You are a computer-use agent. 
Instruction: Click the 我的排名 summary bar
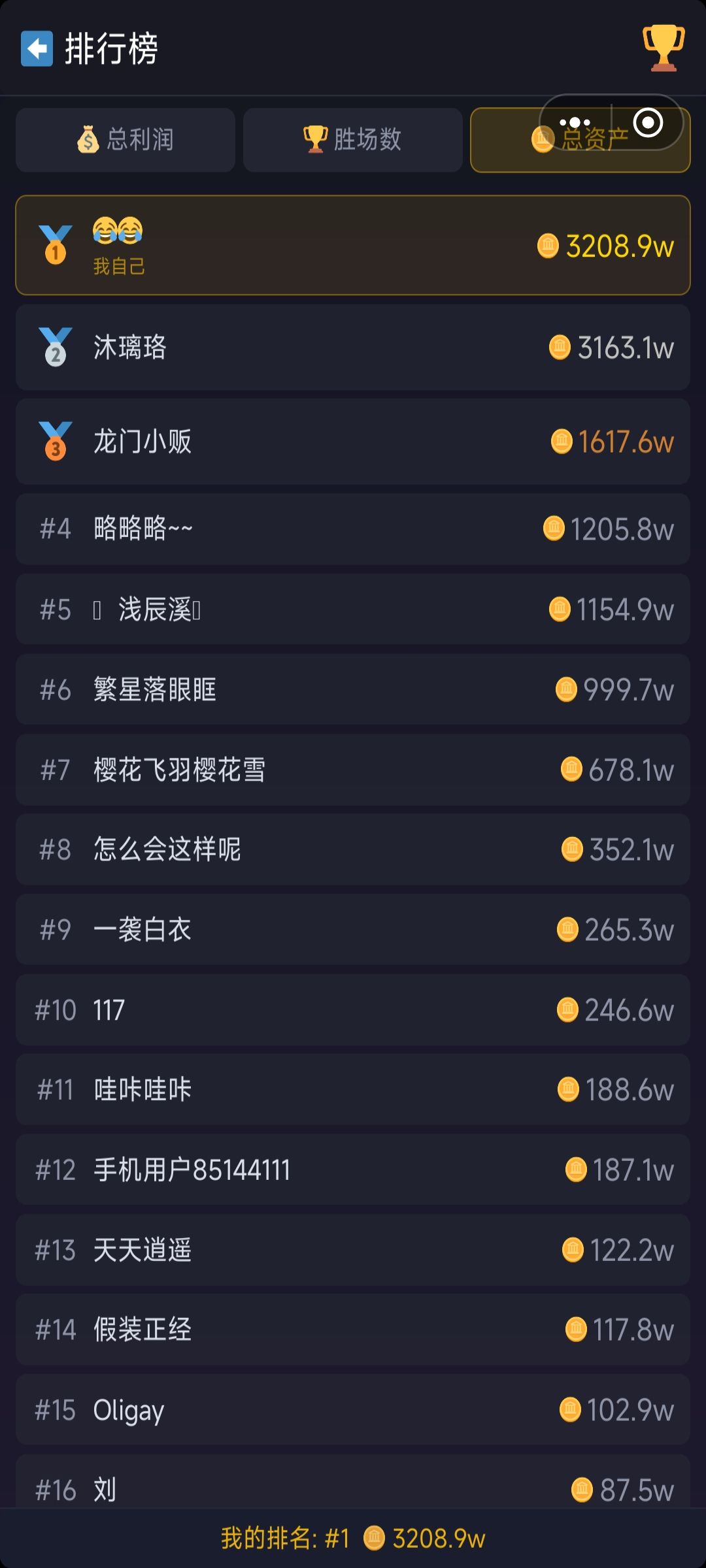[x=353, y=1539]
